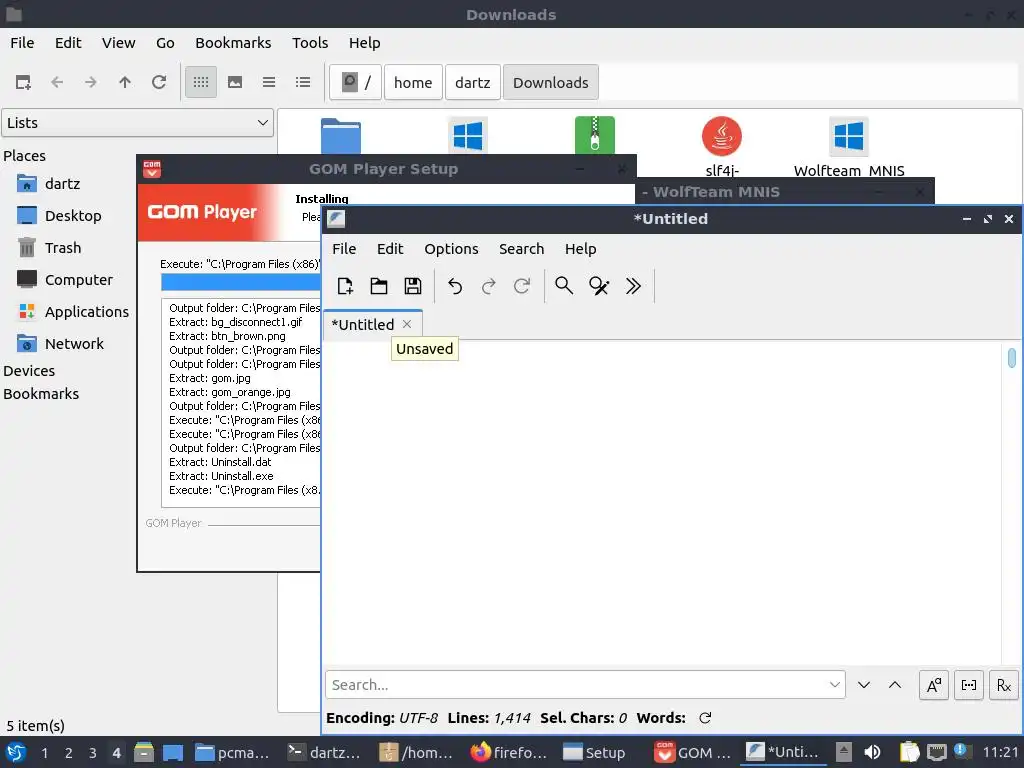Switch to icon view in the file manager

point(201,82)
